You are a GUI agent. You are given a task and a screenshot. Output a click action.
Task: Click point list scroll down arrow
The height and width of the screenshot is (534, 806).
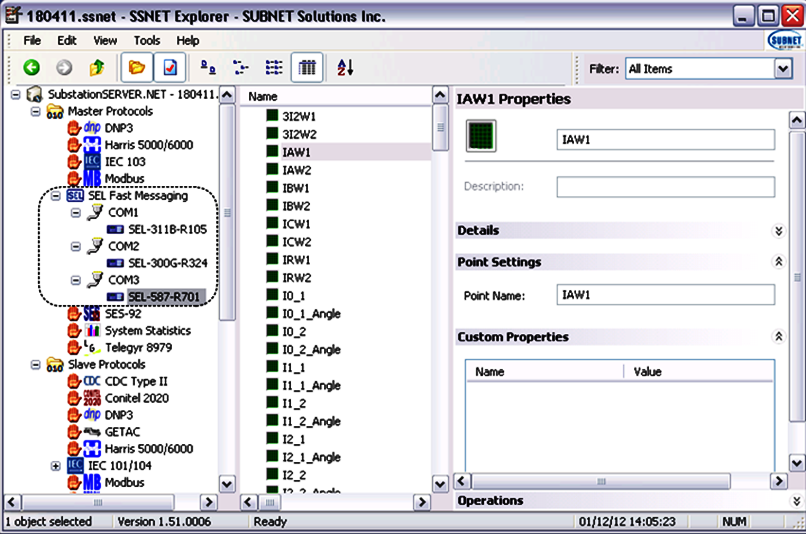pyautogui.click(x=440, y=484)
